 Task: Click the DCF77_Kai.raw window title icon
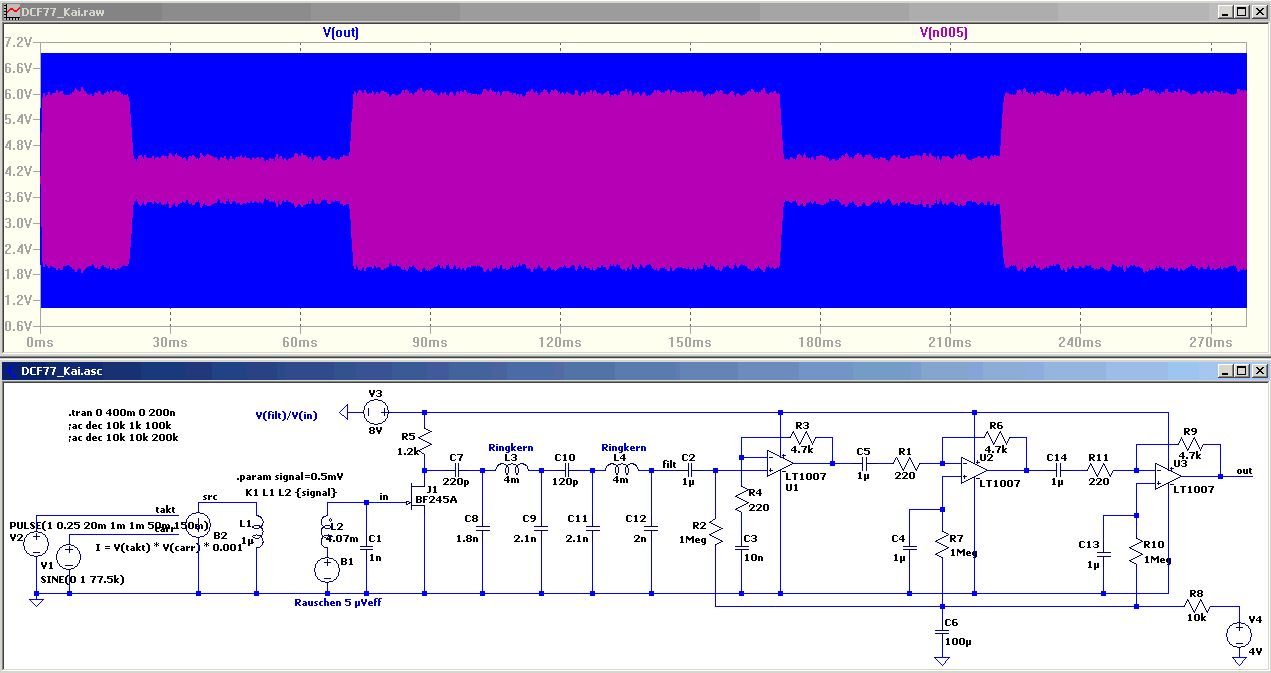pyautogui.click(x=11, y=11)
